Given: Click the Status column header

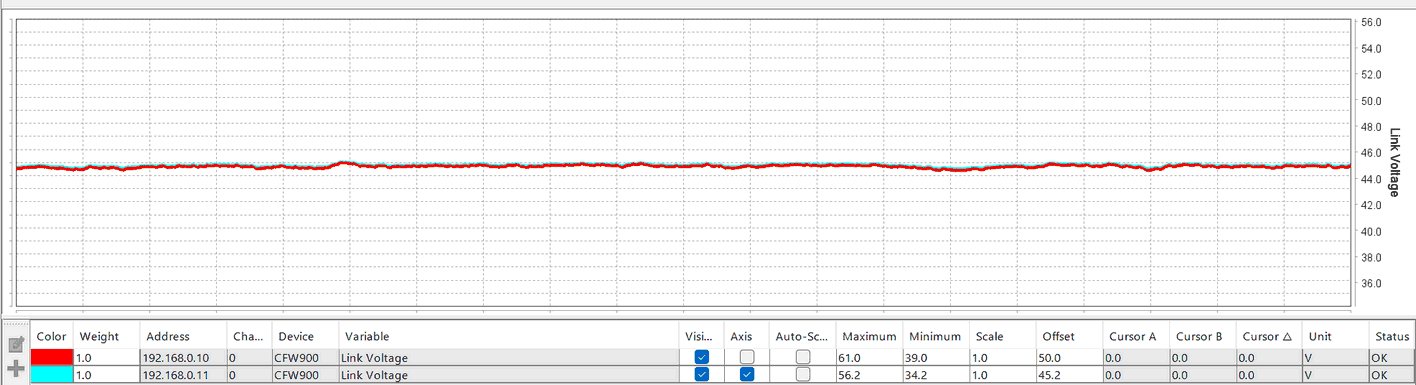Looking at the screenshot, I should point(1392,336).
